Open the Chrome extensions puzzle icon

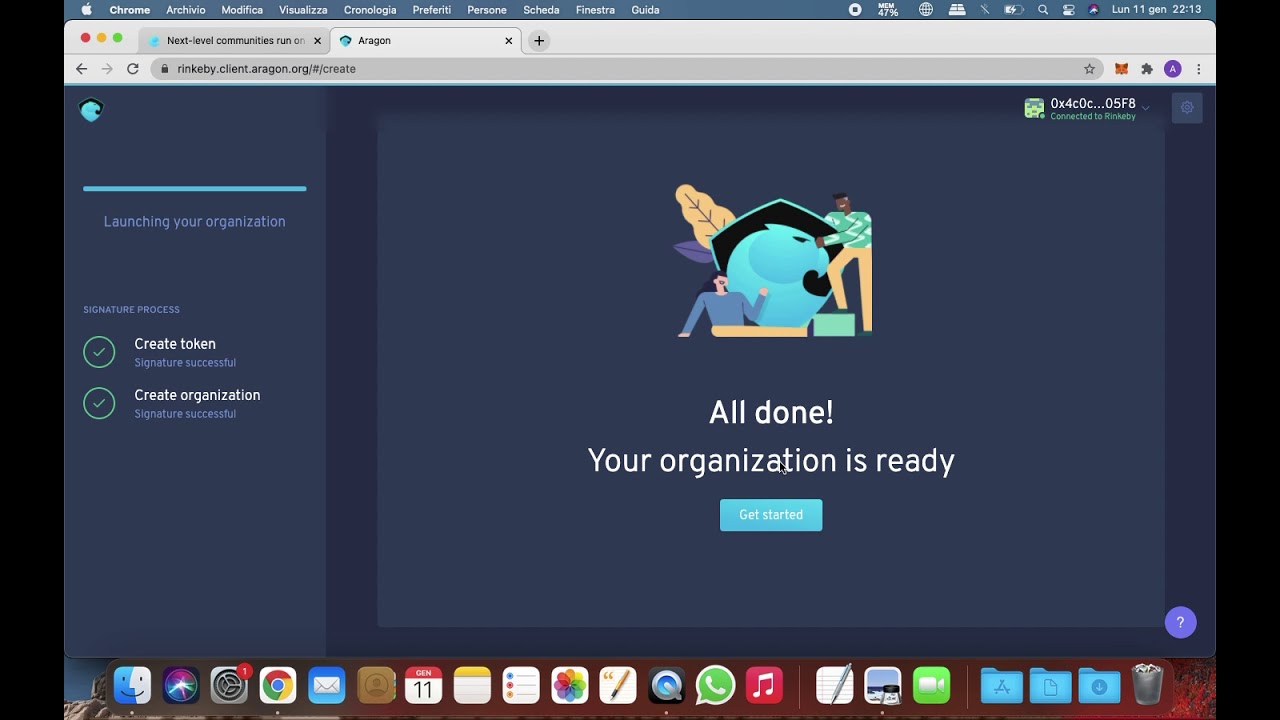pyautogui.click(x=1147, y=69)
